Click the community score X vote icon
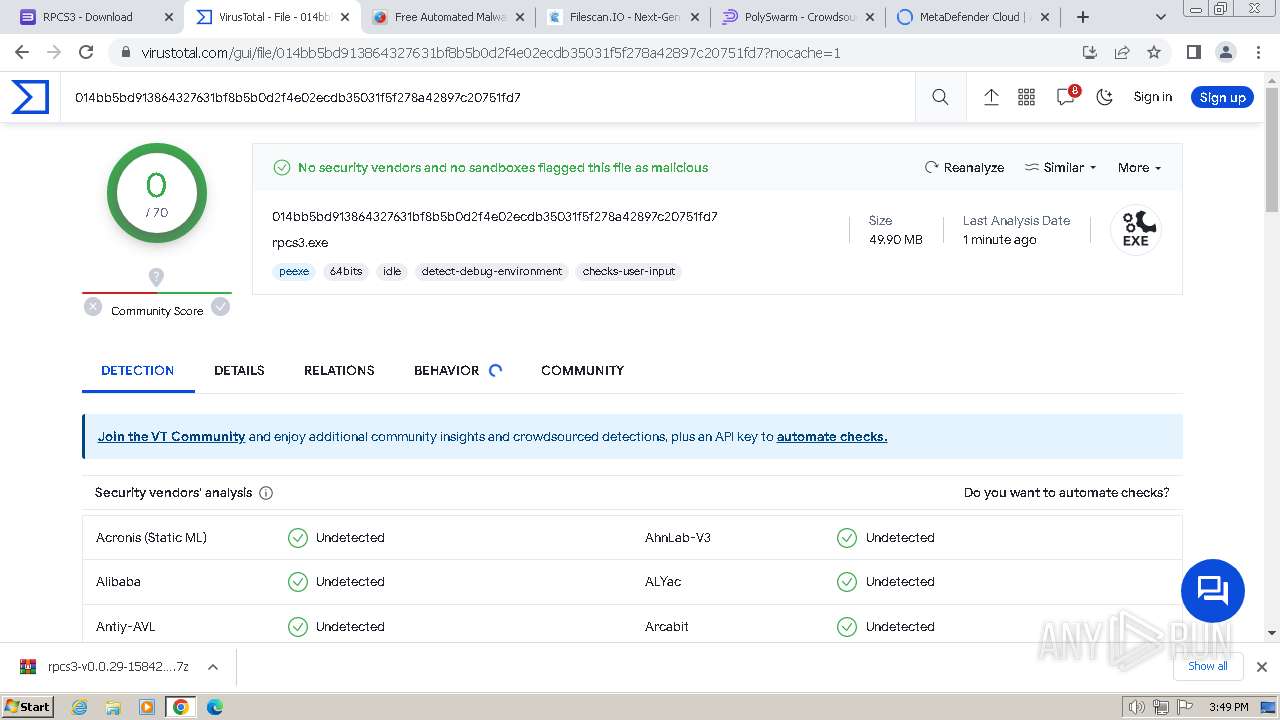This screenshot has height=720, width=1280. coord(93,307)
